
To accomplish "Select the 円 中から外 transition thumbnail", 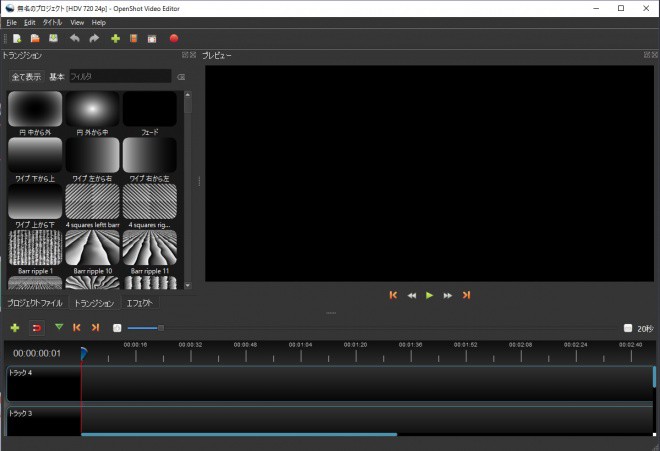I will (x=35, y=109).
